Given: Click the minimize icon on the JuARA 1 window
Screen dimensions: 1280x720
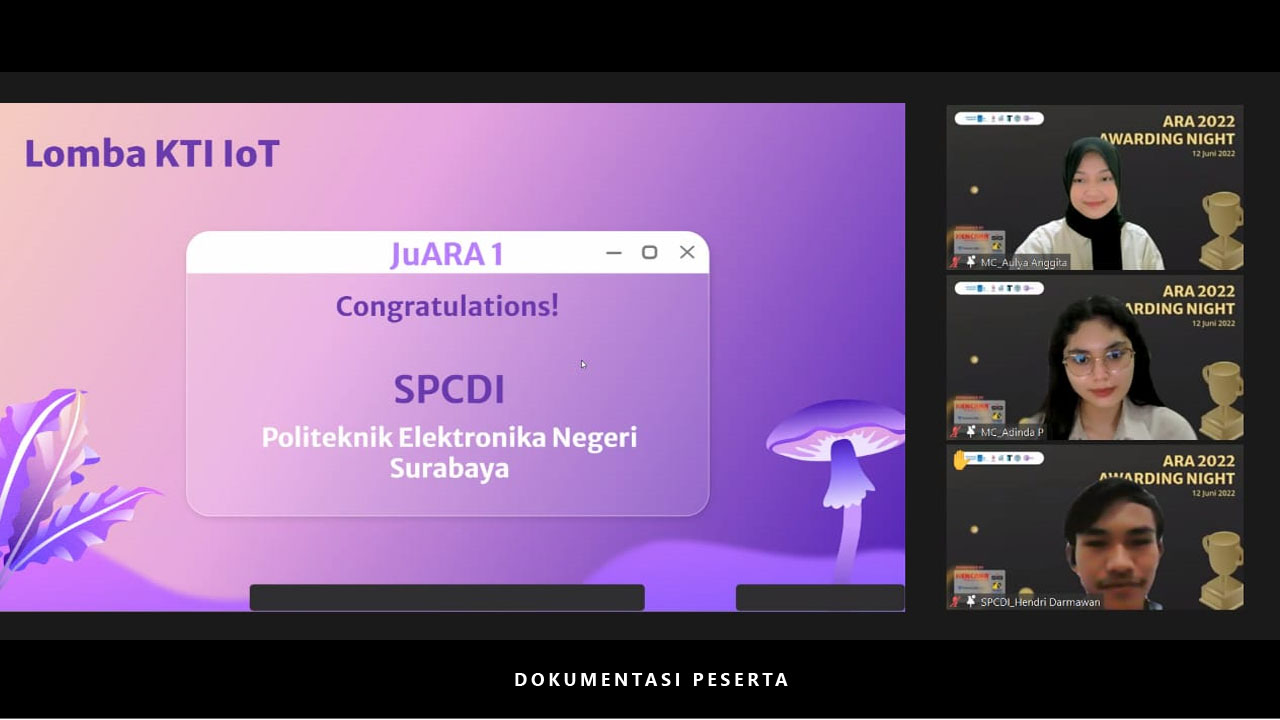Looking at the screenshot, I should [x=614, y=253].
